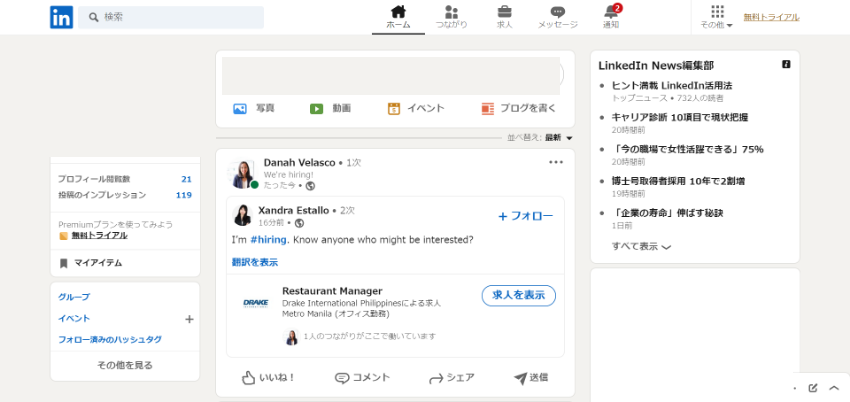This screenshot has width=850, height=402.
Task: Open messaging speech bubble icon
Action: tap(558, 12)
